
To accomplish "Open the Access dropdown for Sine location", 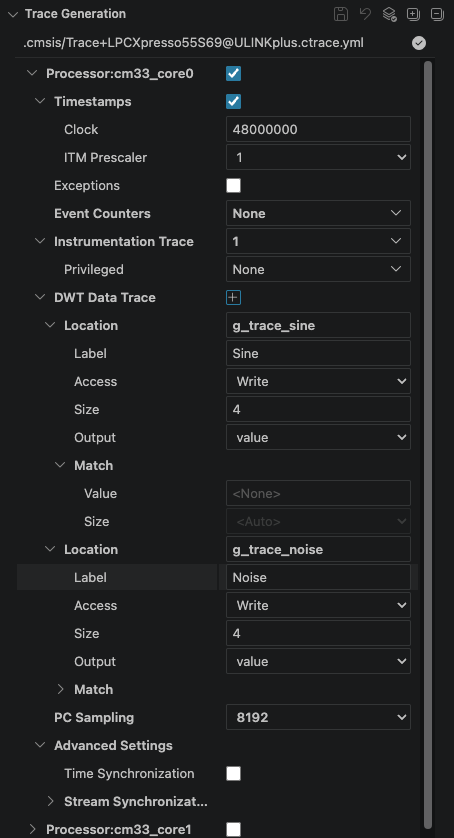I will click(x=318, y=382).
